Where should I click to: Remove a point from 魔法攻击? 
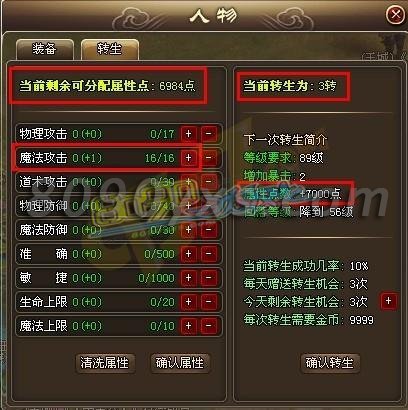[209, 158]
